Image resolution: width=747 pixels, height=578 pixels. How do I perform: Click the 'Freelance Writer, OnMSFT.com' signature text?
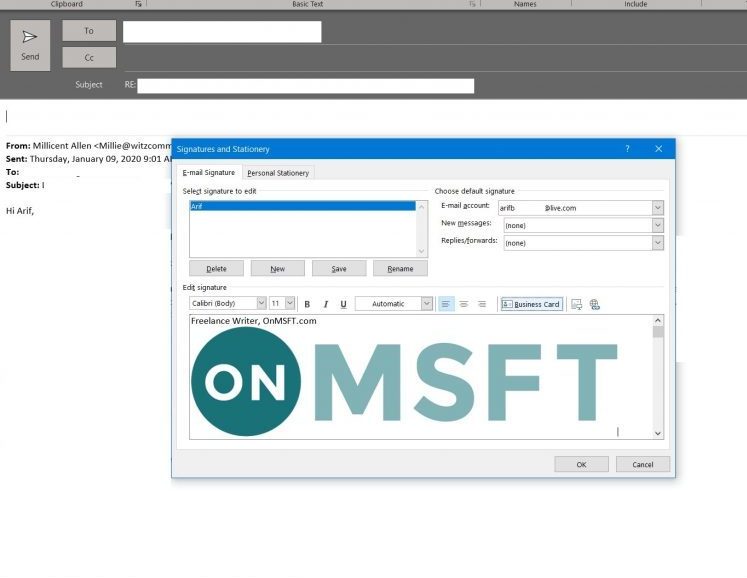tap(253, 321)
